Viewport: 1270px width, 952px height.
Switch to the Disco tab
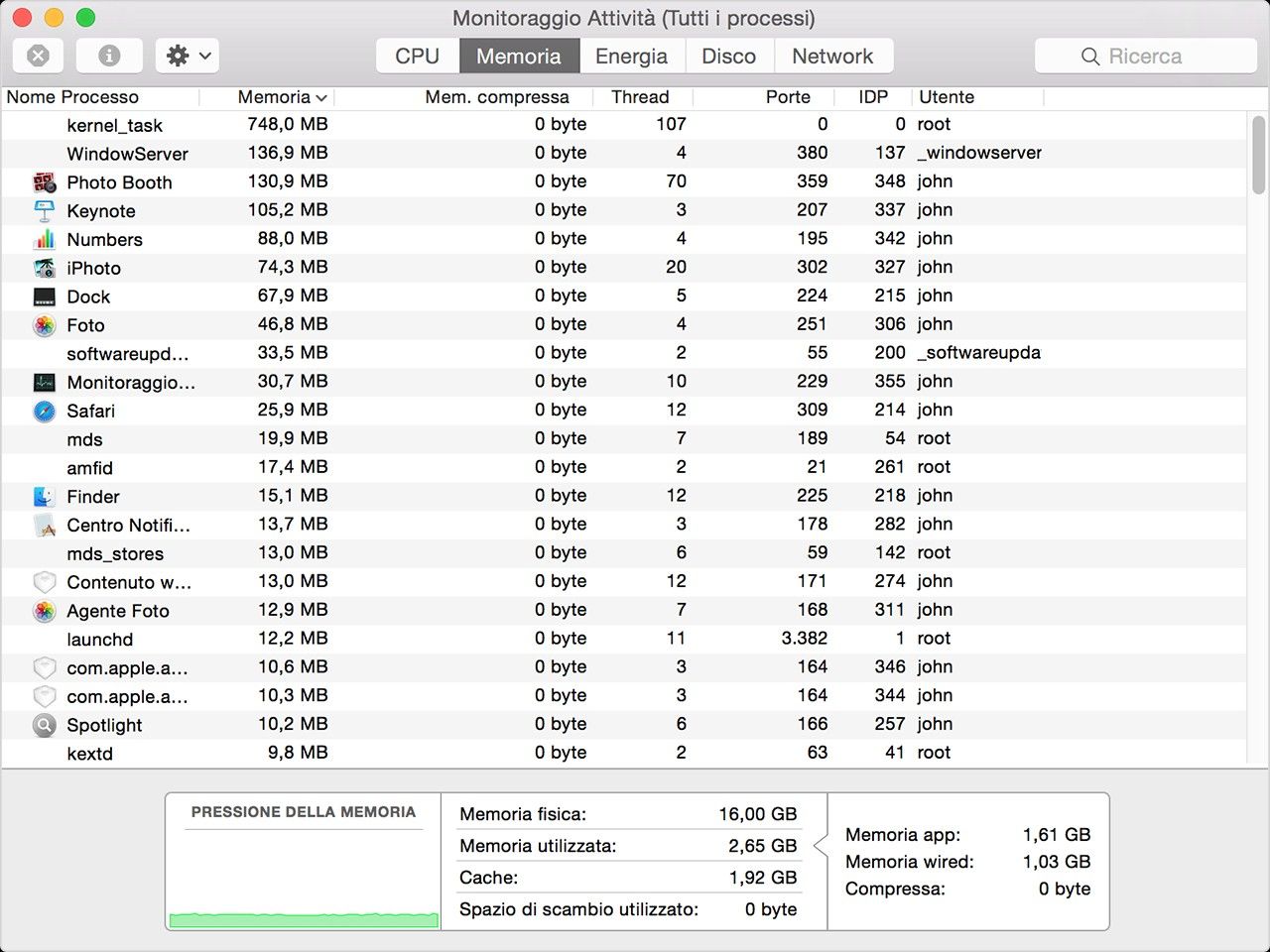point(729,57)
